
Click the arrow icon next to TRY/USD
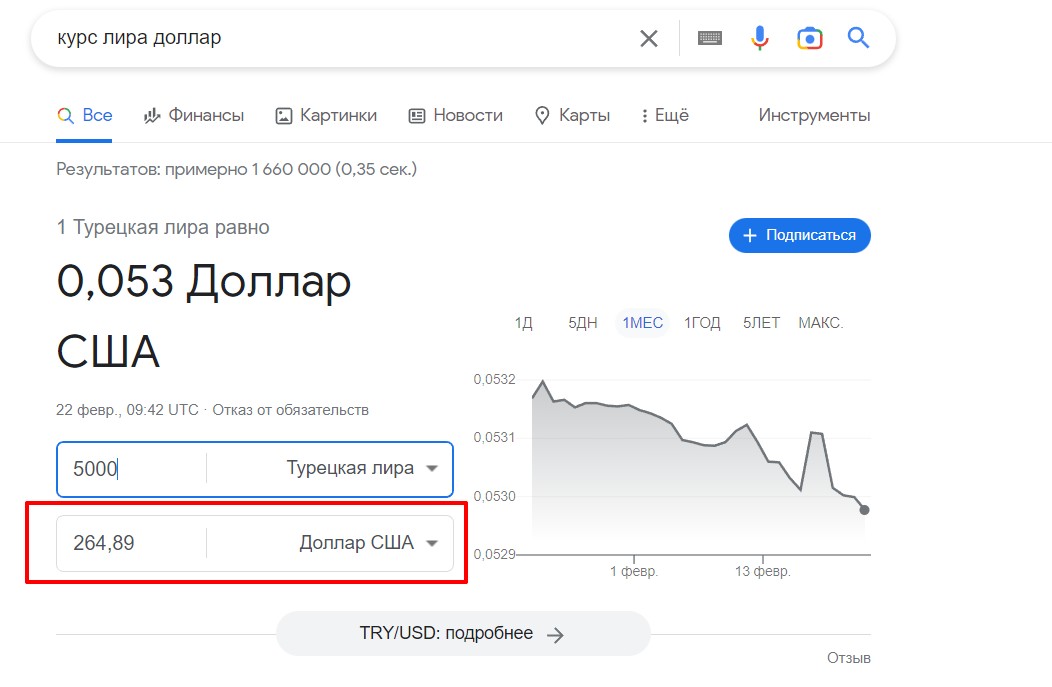(556, 634)
